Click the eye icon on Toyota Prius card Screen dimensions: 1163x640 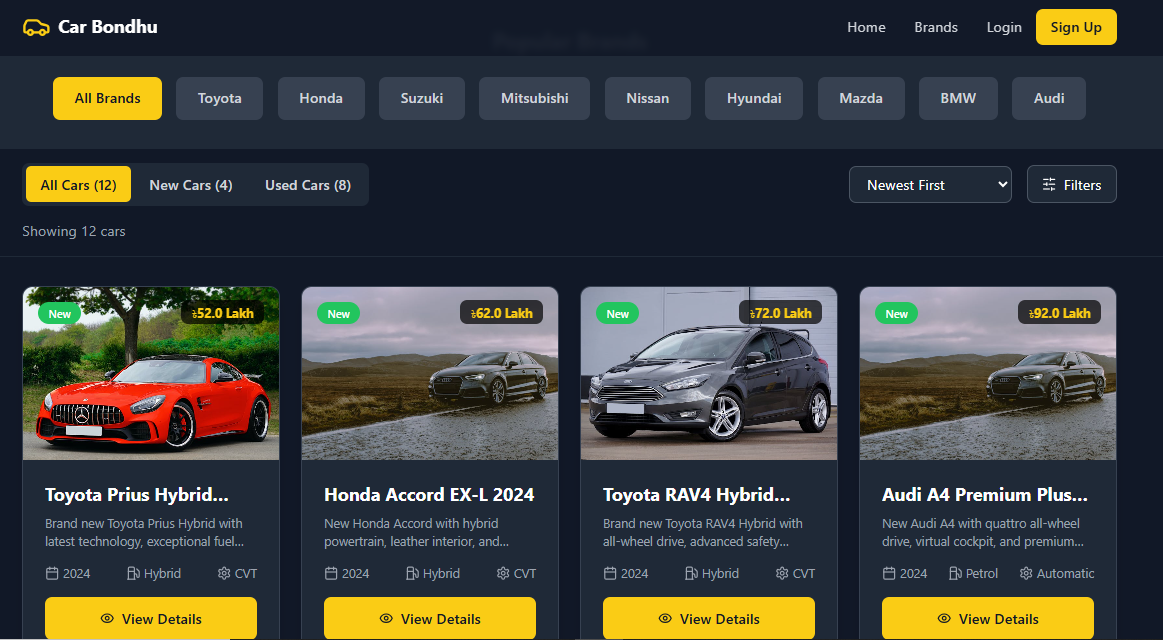click(107, 619)
